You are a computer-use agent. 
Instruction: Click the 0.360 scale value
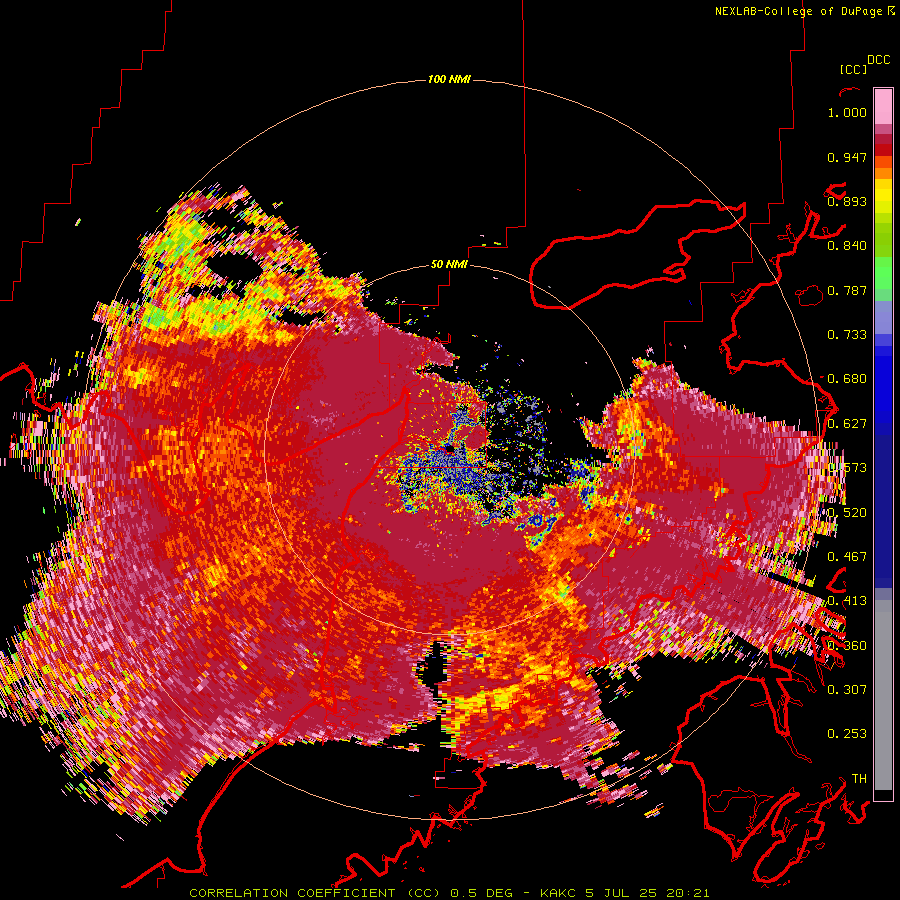click(847, 646)
